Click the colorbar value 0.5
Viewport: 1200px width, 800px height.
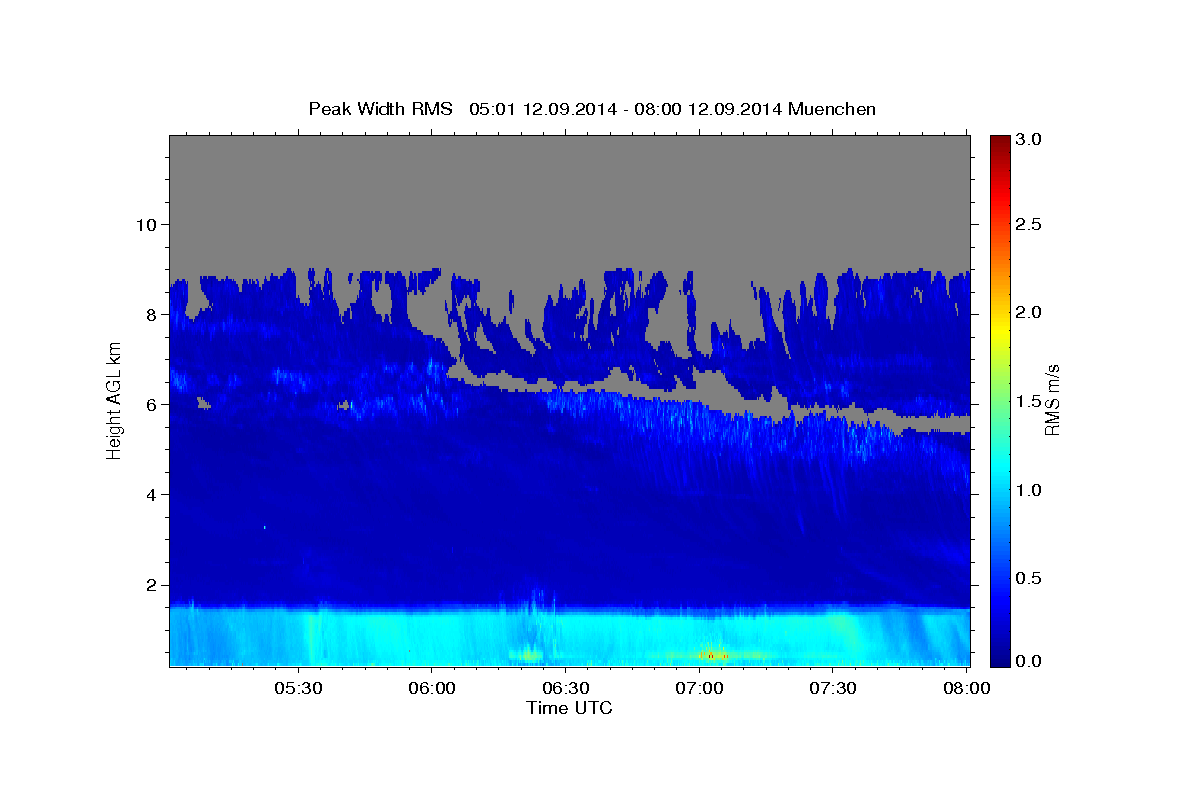point(1028,578)
